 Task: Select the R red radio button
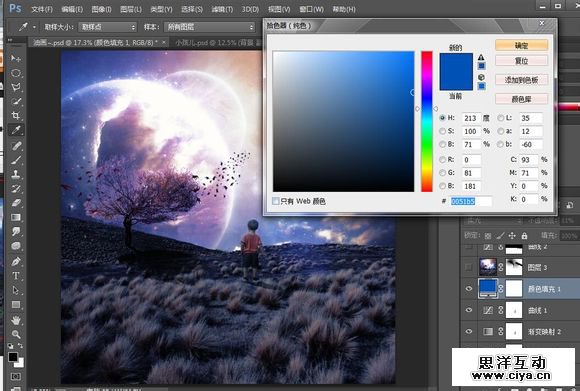[442, 159]
